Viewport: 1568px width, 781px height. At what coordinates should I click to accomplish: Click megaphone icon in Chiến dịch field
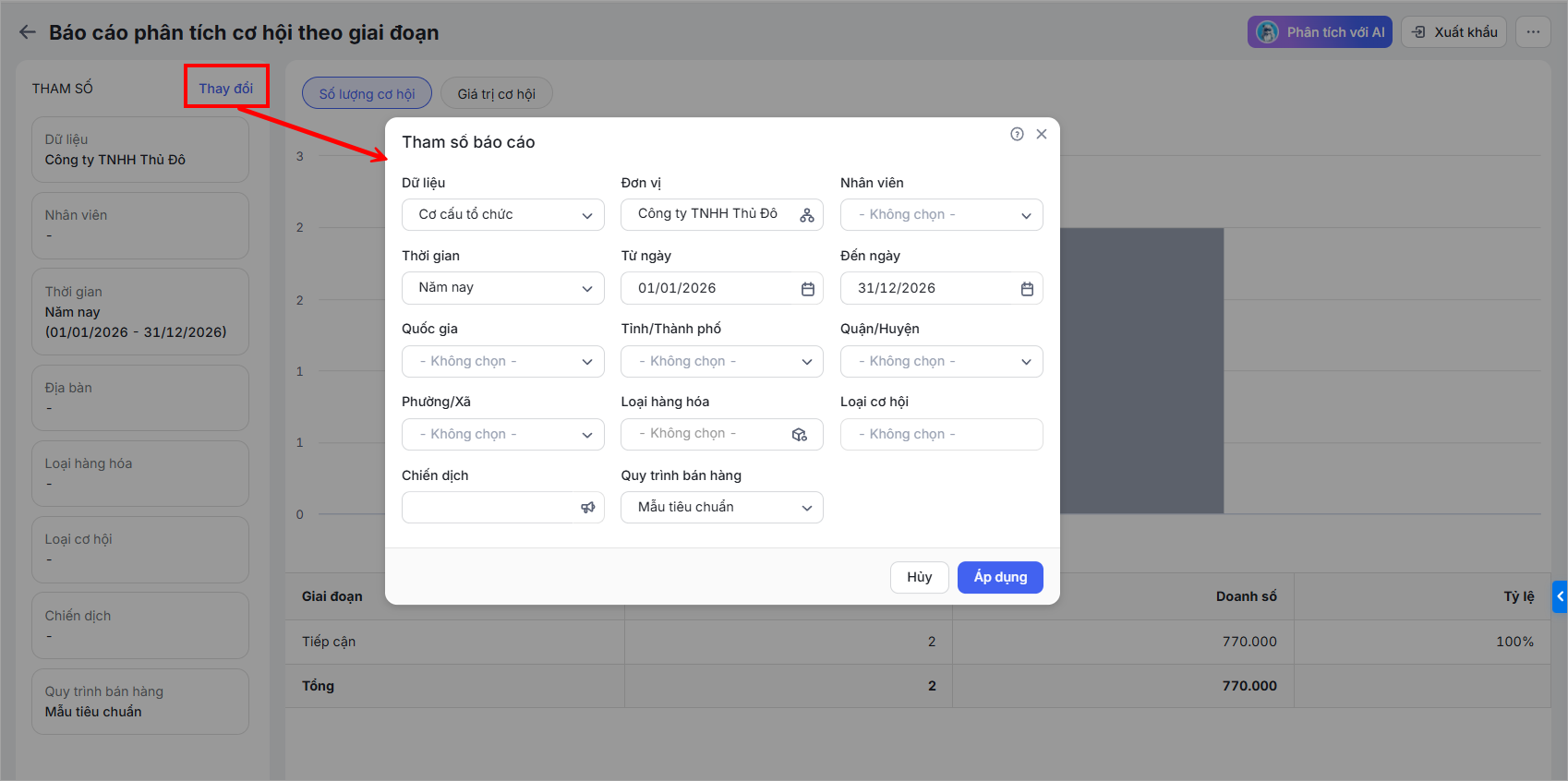tap(588, 508)
